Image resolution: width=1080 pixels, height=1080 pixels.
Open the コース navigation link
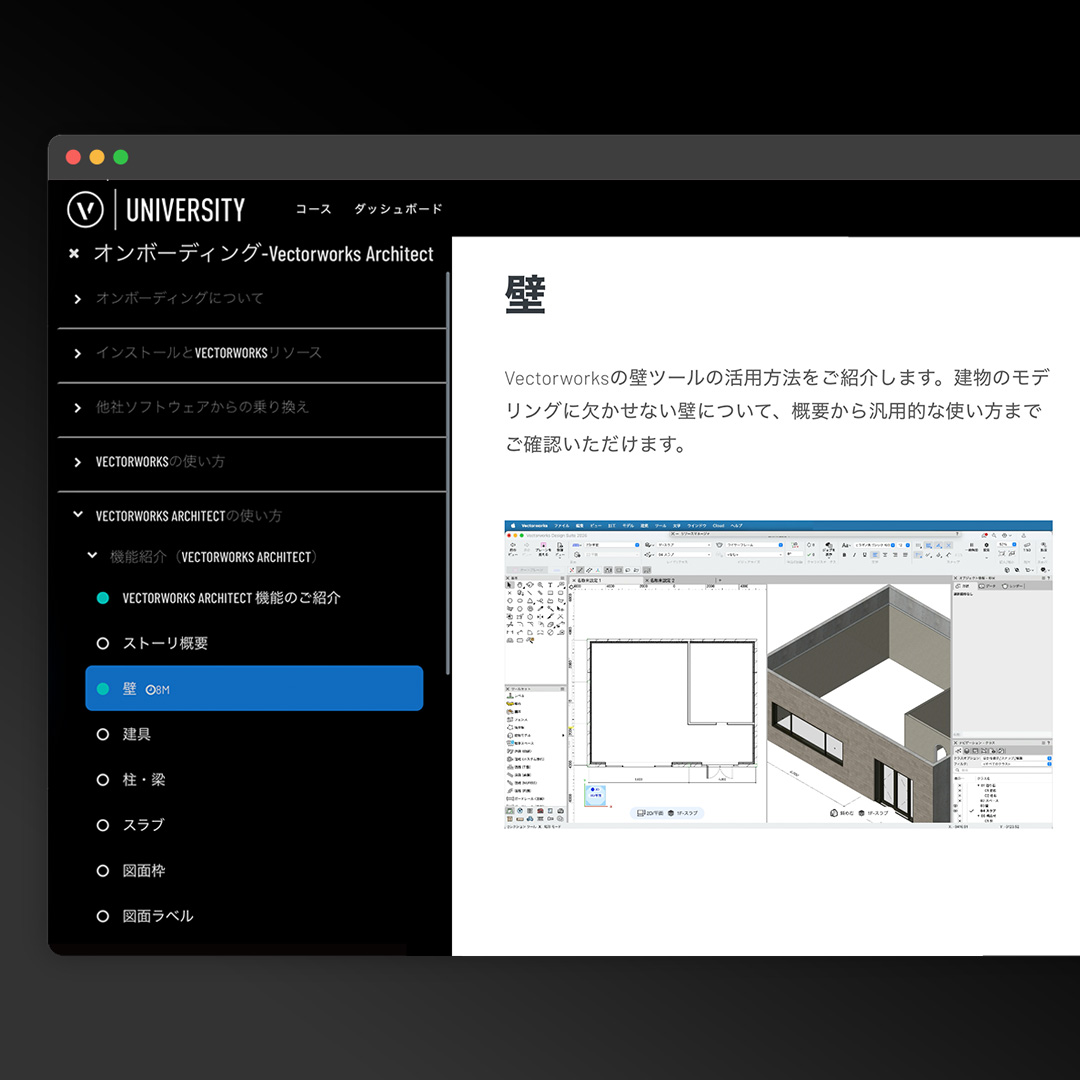[x=313, y=209]
